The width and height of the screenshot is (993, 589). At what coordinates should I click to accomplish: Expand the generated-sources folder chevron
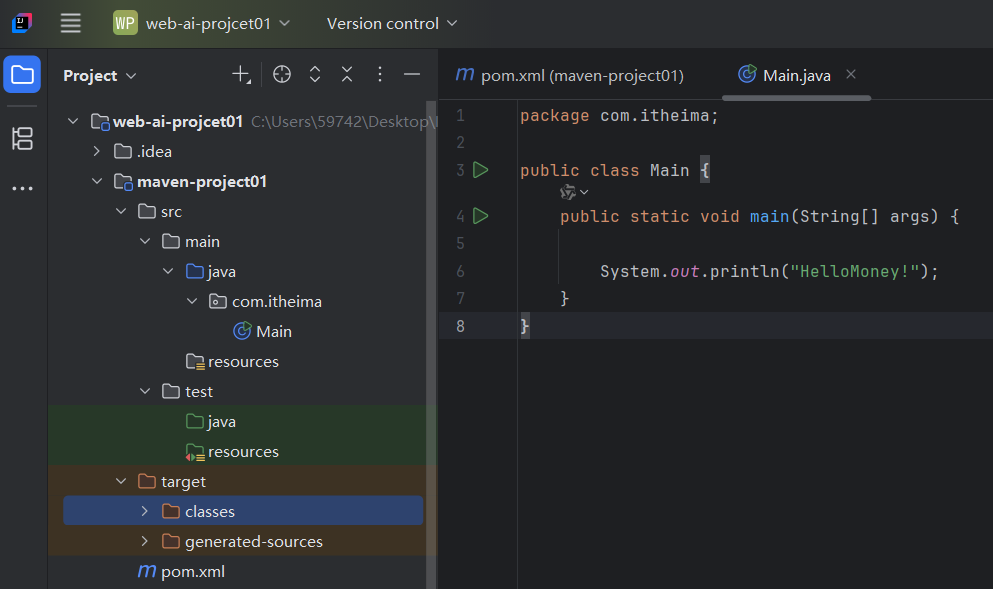(145, 542)
